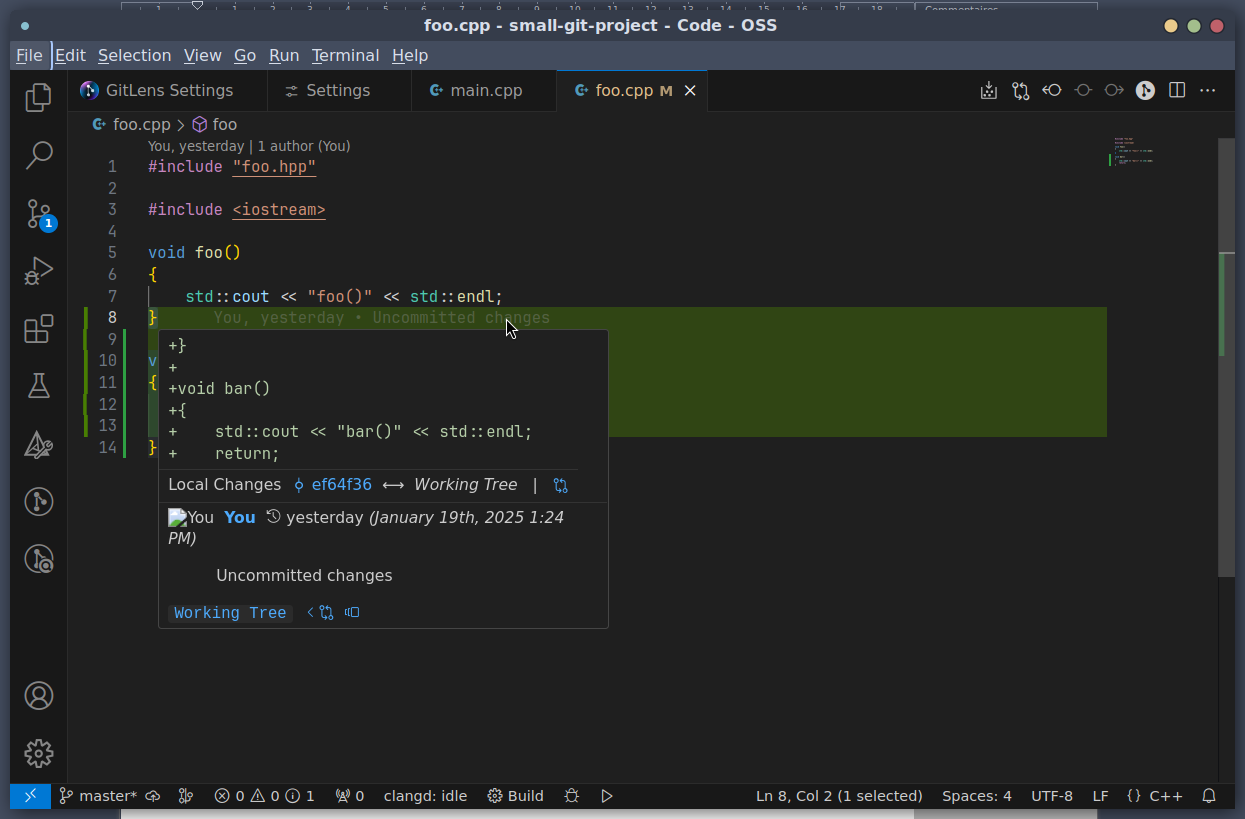1245x819 pixels.
Task: Toggle GitLens file annotations in editor toolbar
Action: (x=1145, y=91)
